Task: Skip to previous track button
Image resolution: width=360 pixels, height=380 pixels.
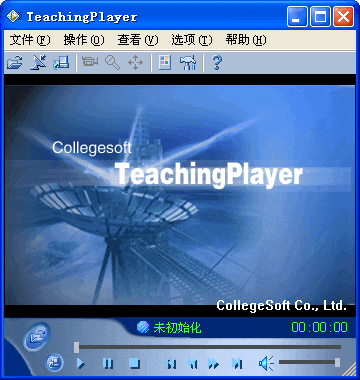Action: [x=171, y=363]
